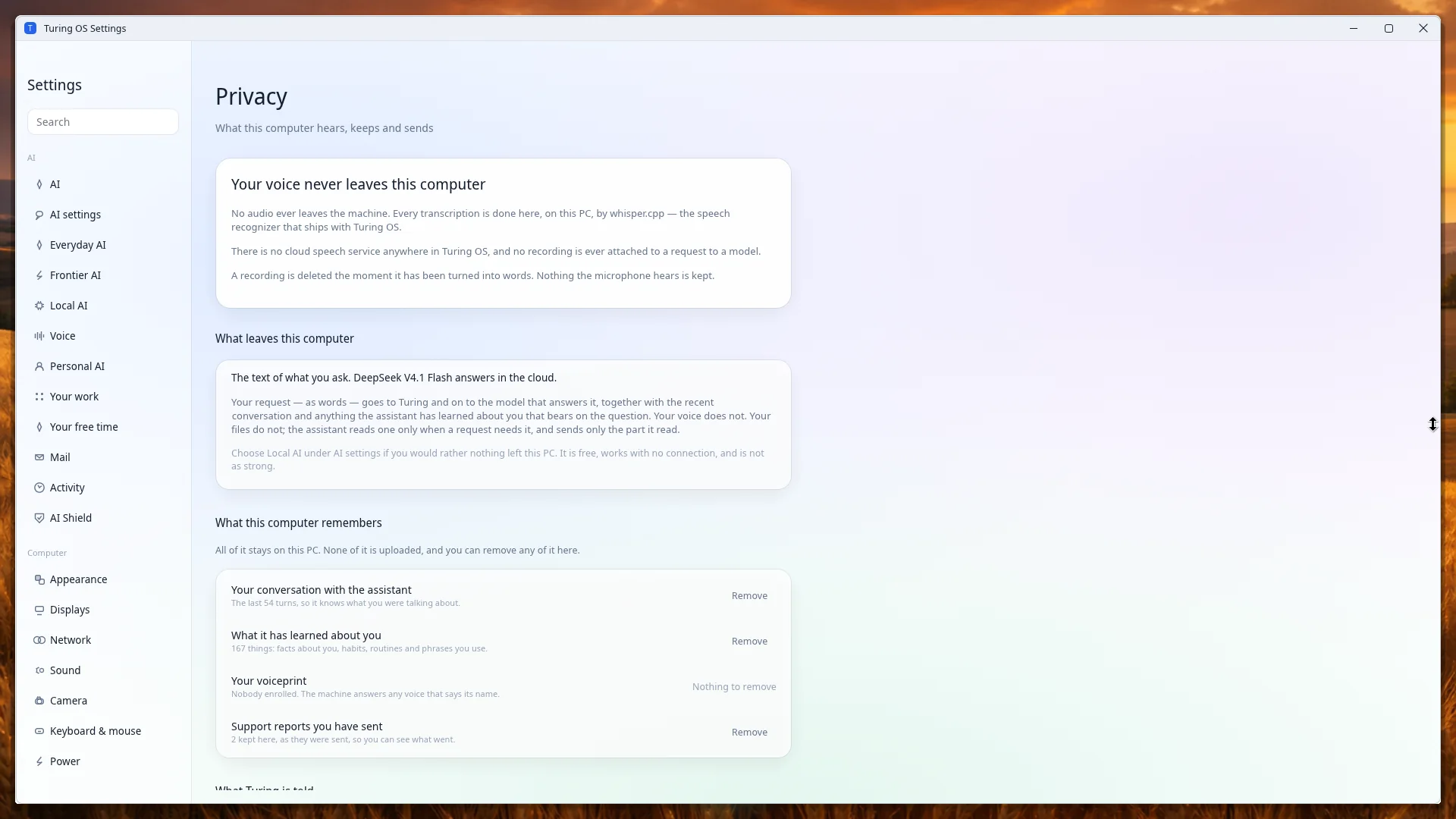This screenshot has height=819, width=1456.
Task: Click the Displays monitor icon
Action: click(39, 610)
